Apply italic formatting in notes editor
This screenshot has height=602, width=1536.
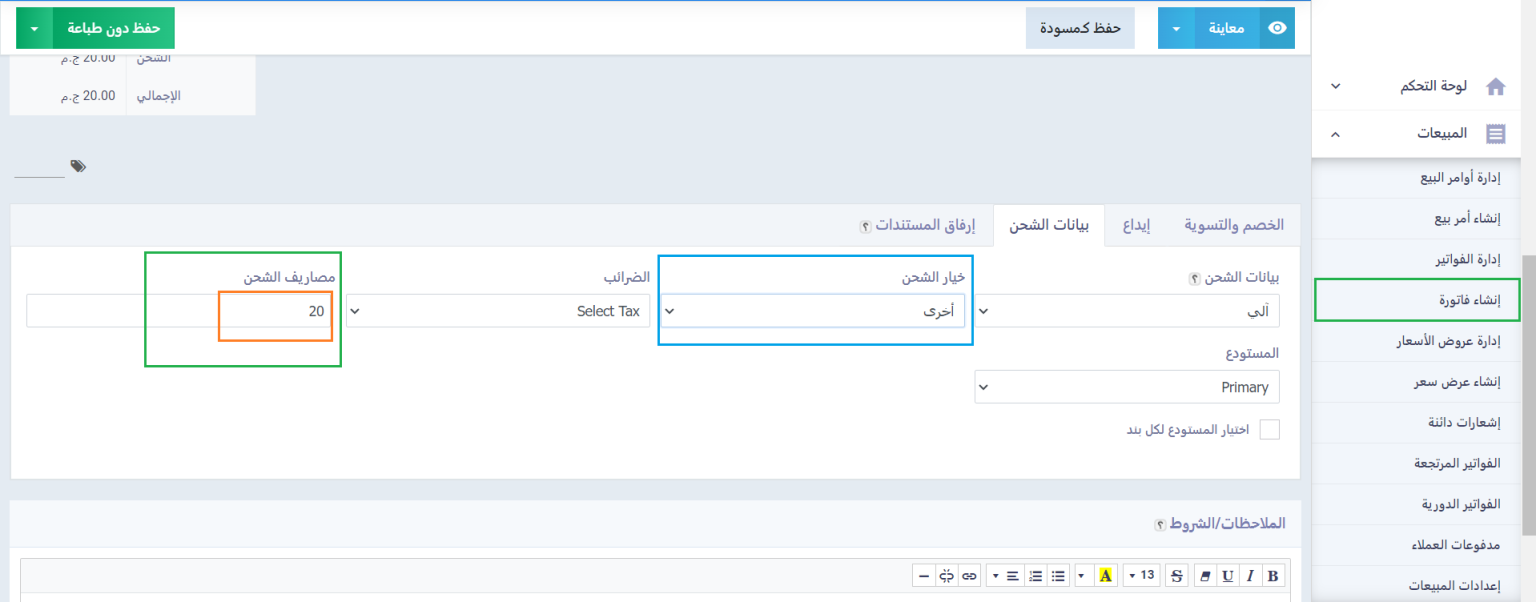(1249, 575)
